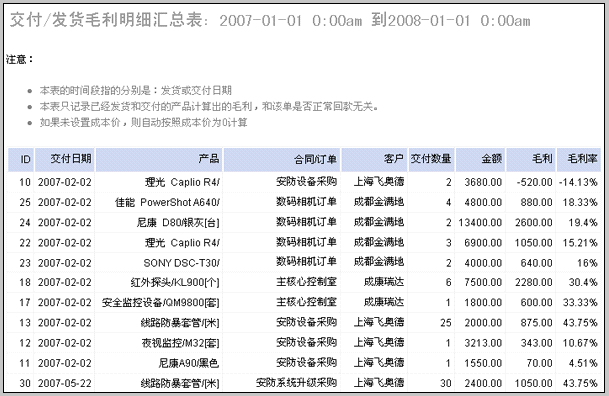This screenshot has height=396, width=609.
Task: Open product 夜视监控/M32[套]
Action: pos(181,343)
